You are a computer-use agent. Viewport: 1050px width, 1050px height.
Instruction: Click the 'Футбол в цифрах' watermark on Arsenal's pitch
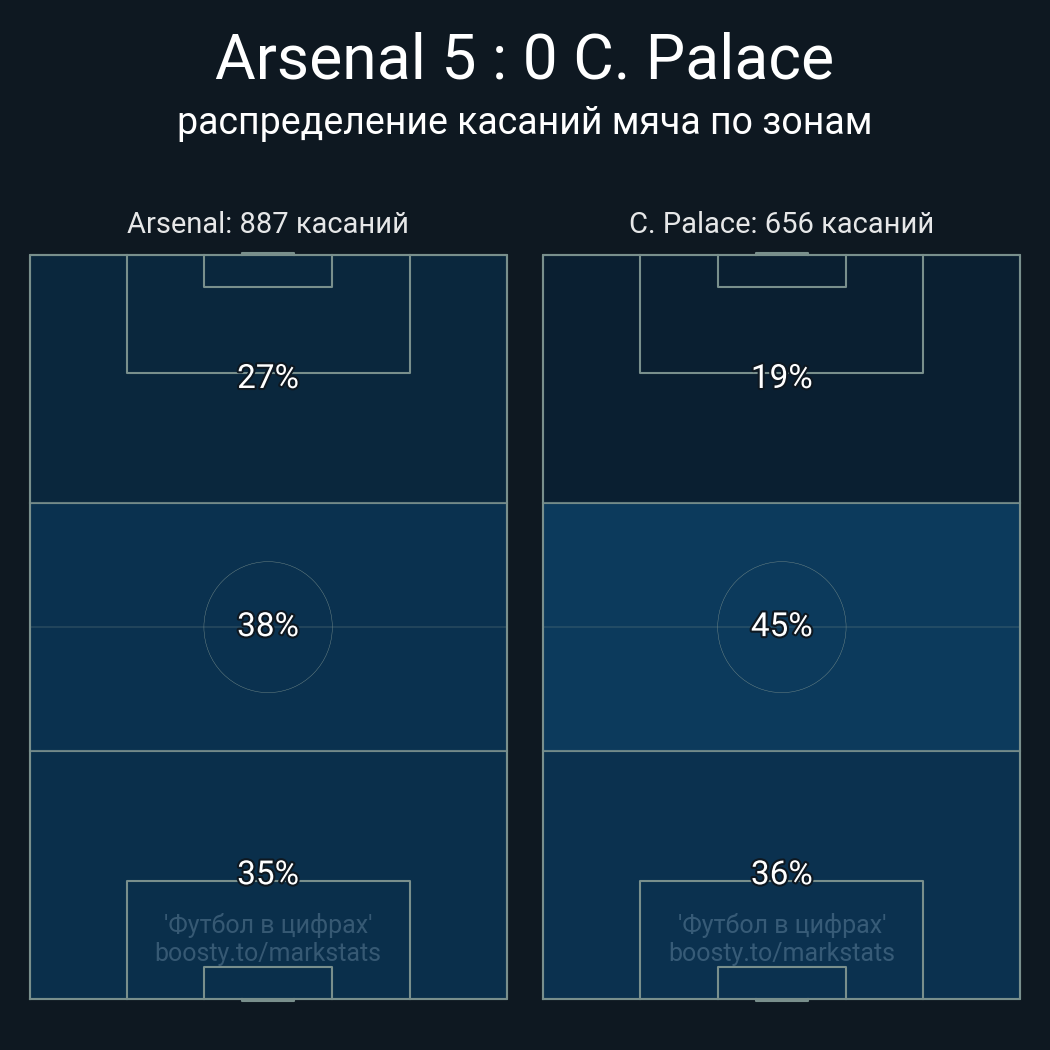point(268,924)
